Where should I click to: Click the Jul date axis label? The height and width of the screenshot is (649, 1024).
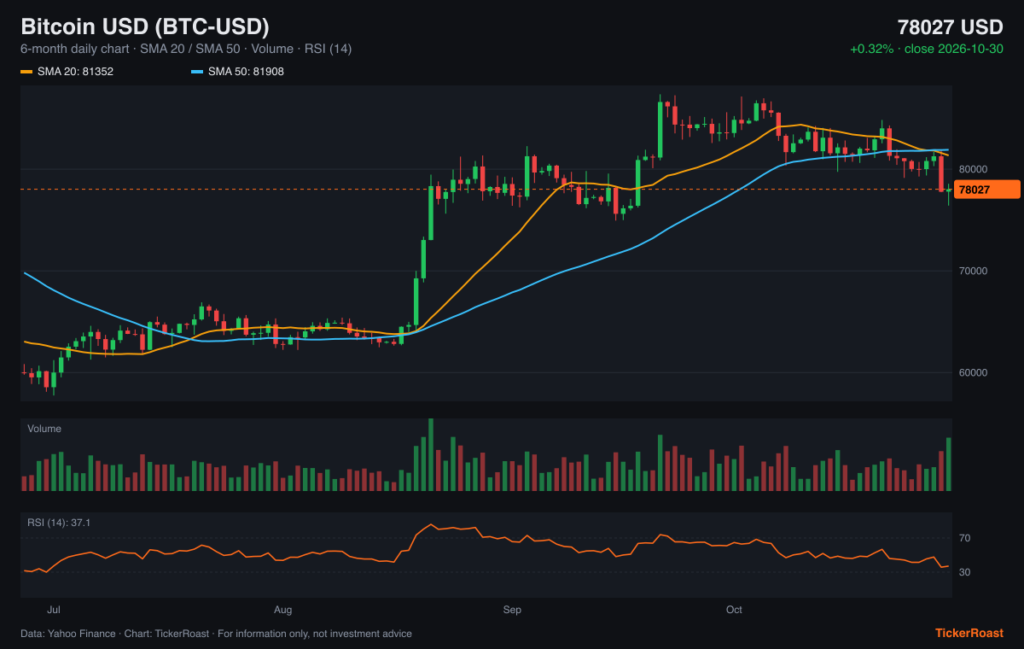pyautogui.click(x=54, y=610)
